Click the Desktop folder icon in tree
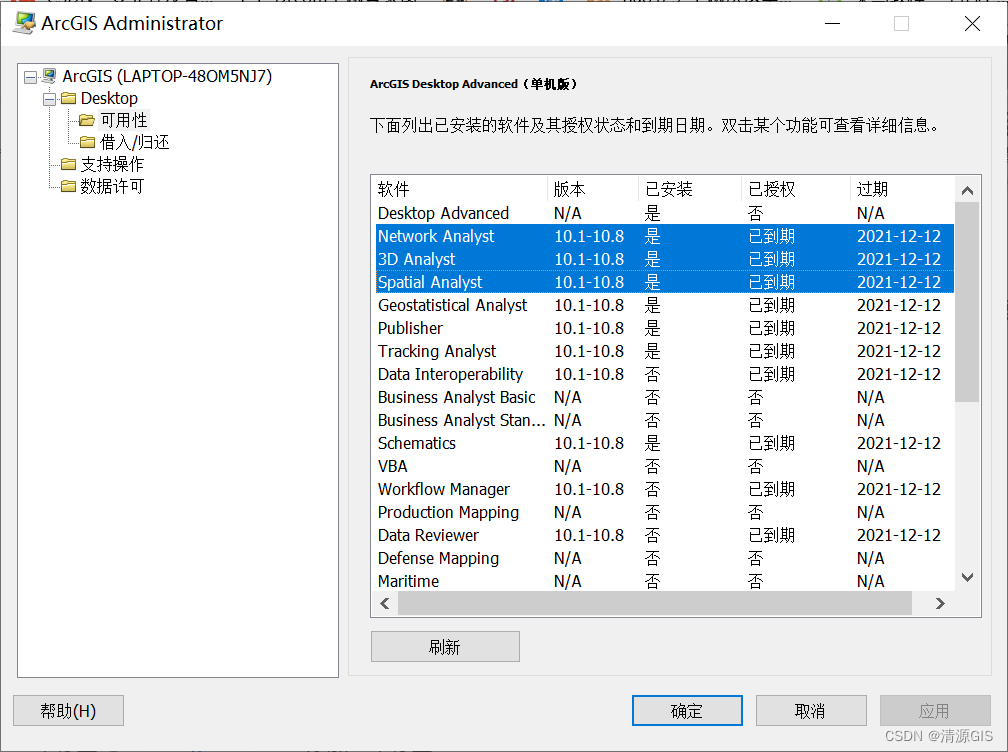Viewport: 1008px width, 752px height. click(x=68, y=98)
